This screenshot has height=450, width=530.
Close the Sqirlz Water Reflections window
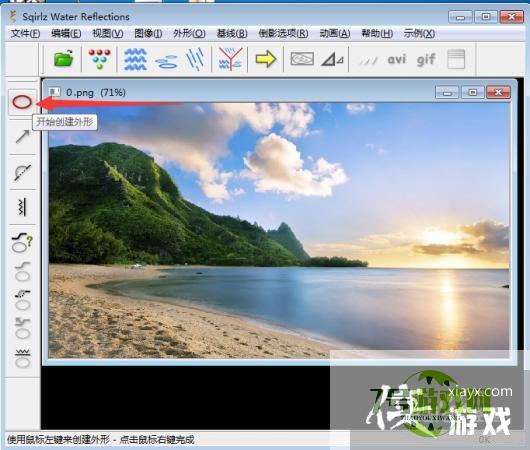click(512, 17)
